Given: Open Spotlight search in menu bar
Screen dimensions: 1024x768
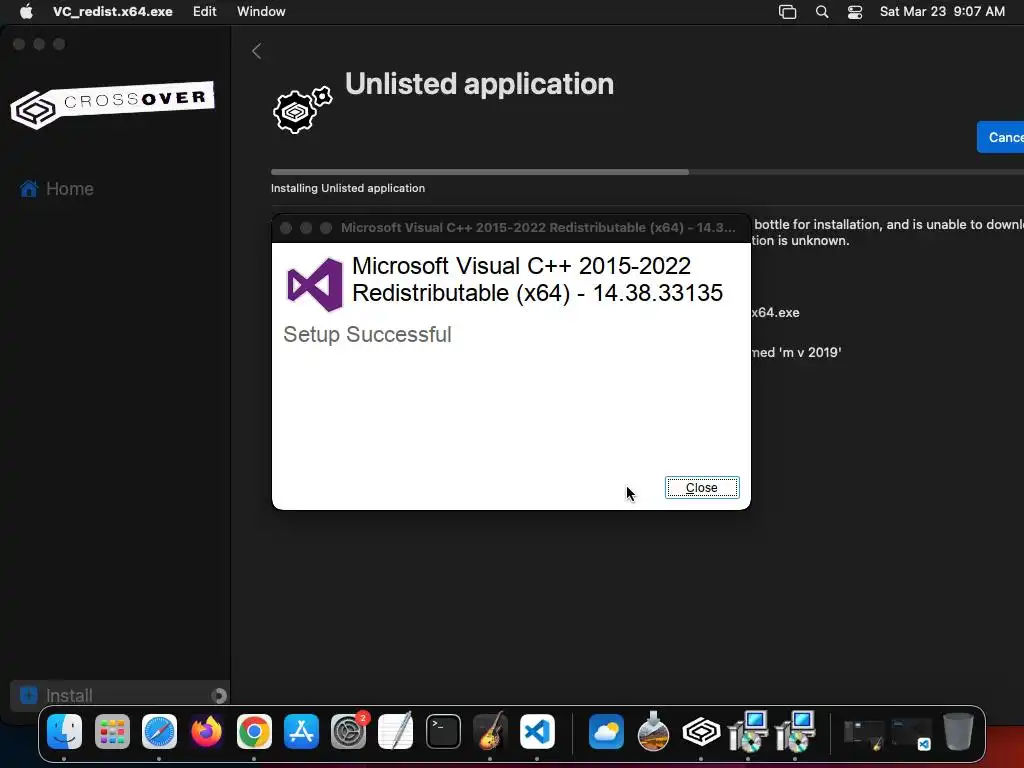Looking at the screenshot, I should 822,12.
